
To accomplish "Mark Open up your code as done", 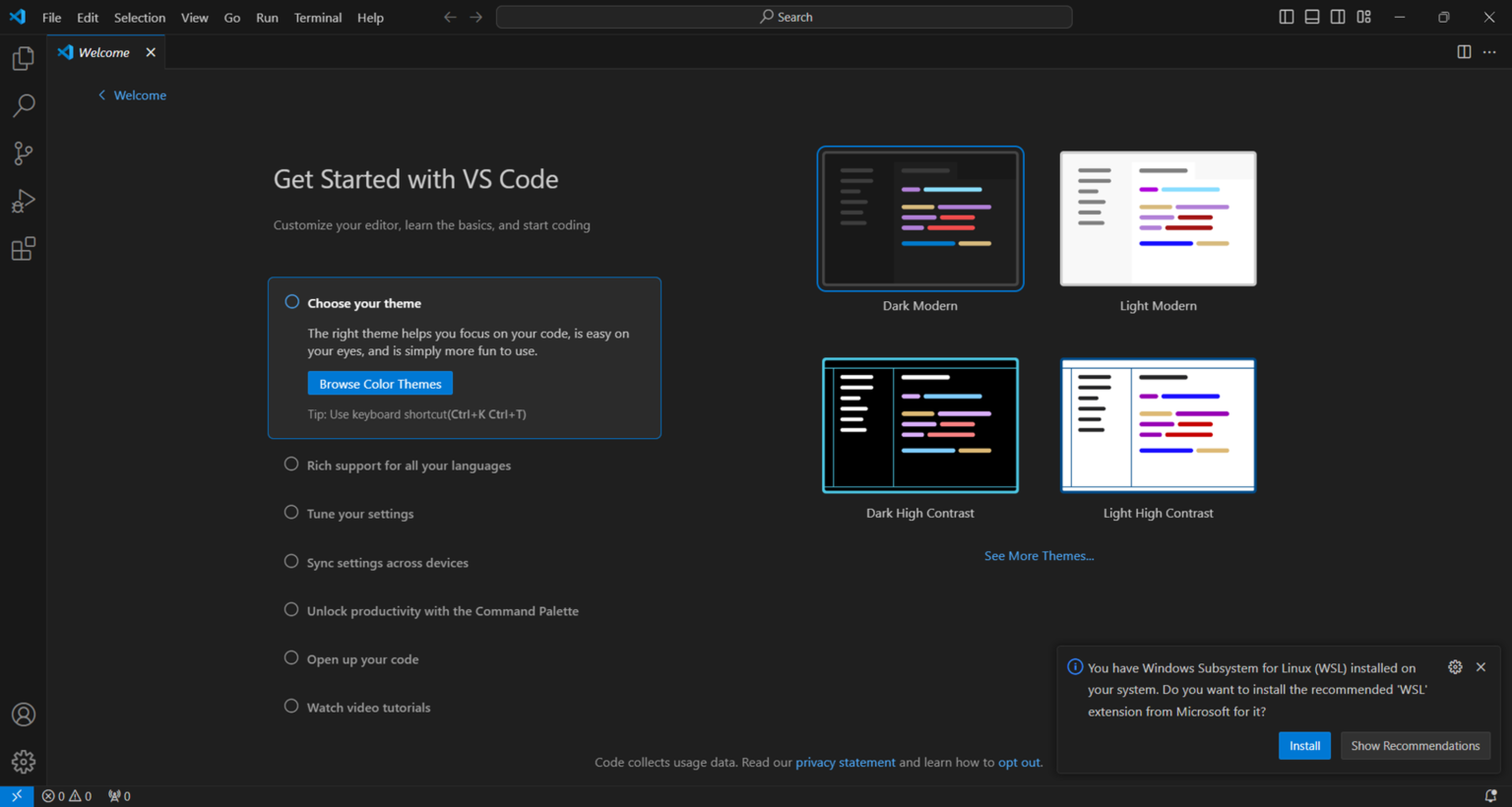I will (x=290, y=657).
